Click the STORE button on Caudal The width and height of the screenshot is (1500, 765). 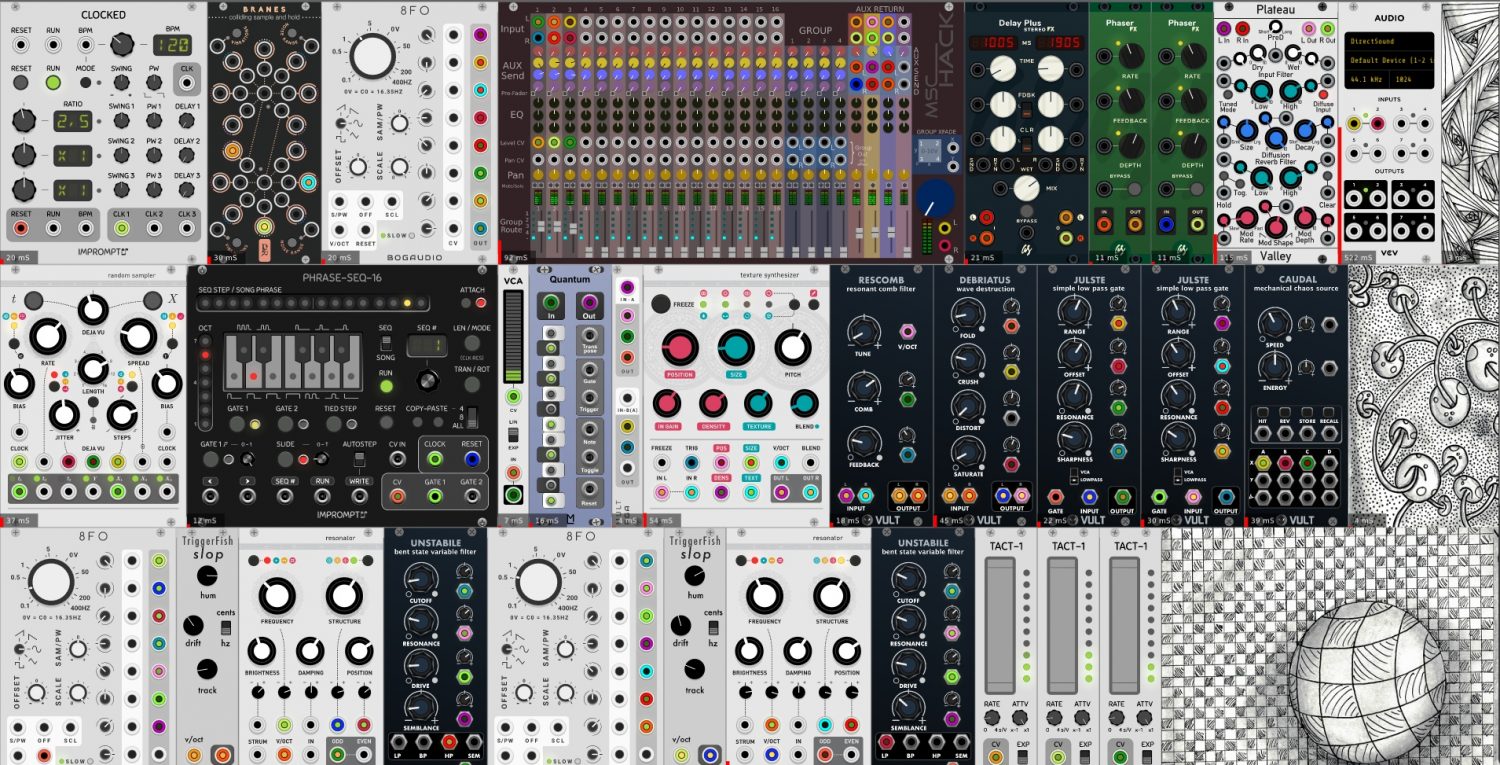1309,412
